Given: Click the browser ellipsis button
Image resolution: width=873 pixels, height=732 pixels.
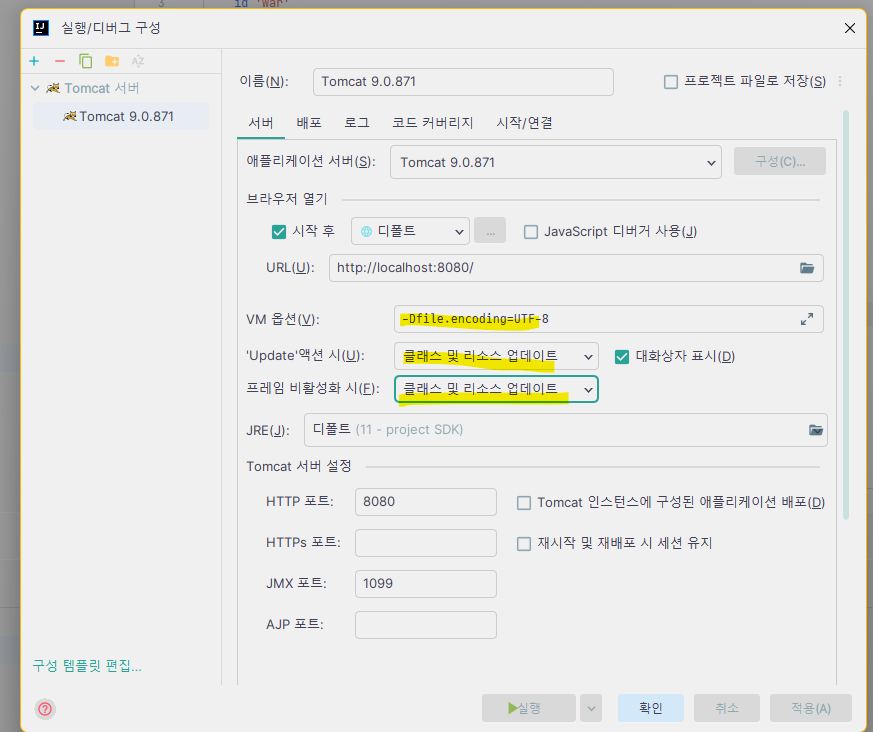Looking at the screenshot, I should point(490,231).
